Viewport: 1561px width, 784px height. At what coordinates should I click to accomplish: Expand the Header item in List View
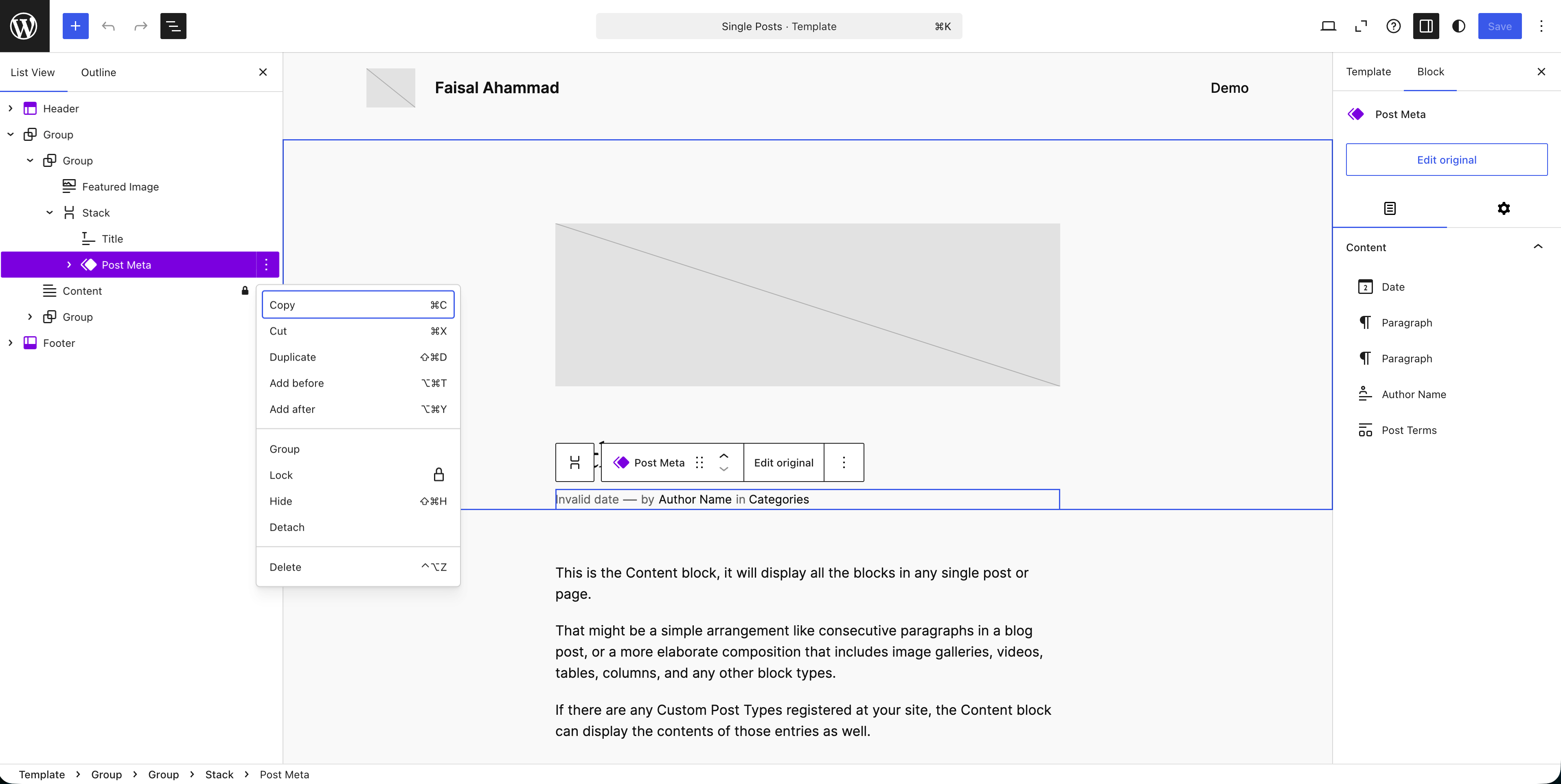10,108
